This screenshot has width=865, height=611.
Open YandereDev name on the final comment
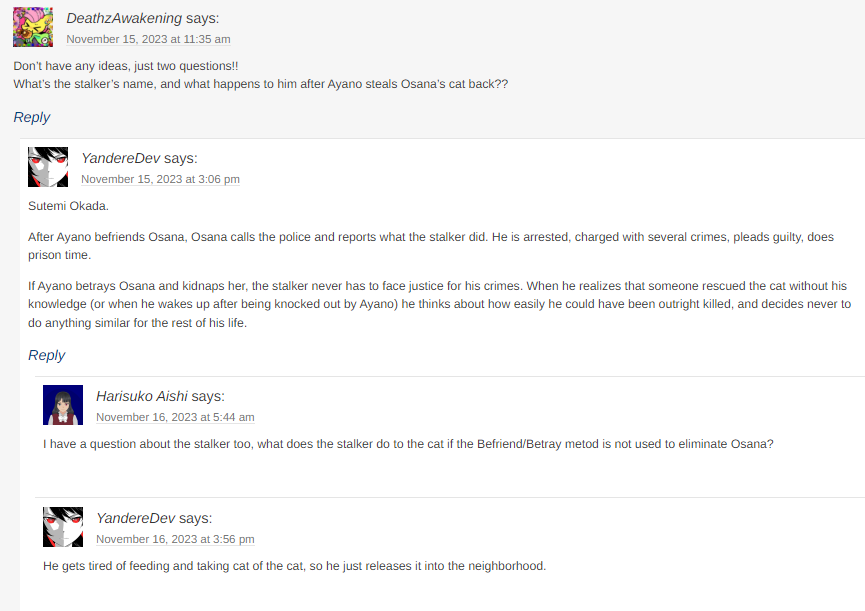tap(135, 518)
